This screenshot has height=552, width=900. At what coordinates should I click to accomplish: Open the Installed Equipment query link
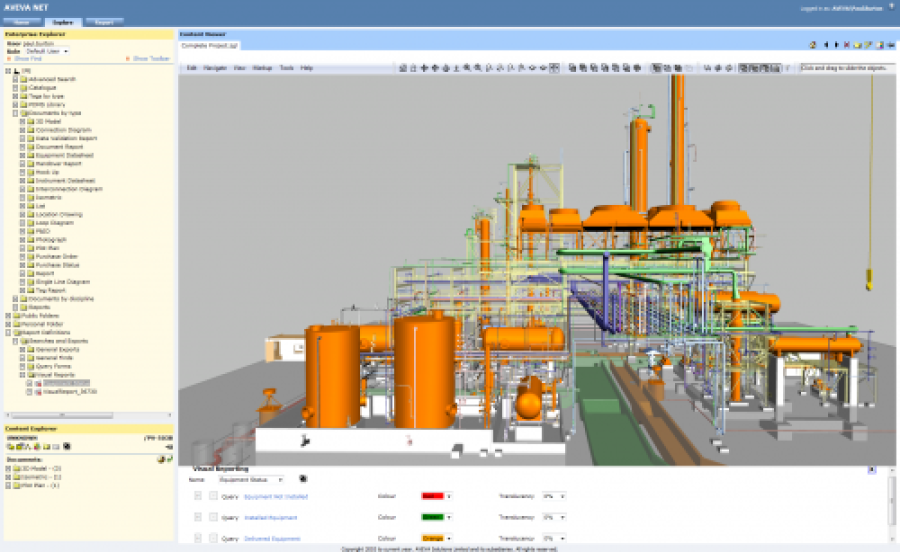click(271, 518)
